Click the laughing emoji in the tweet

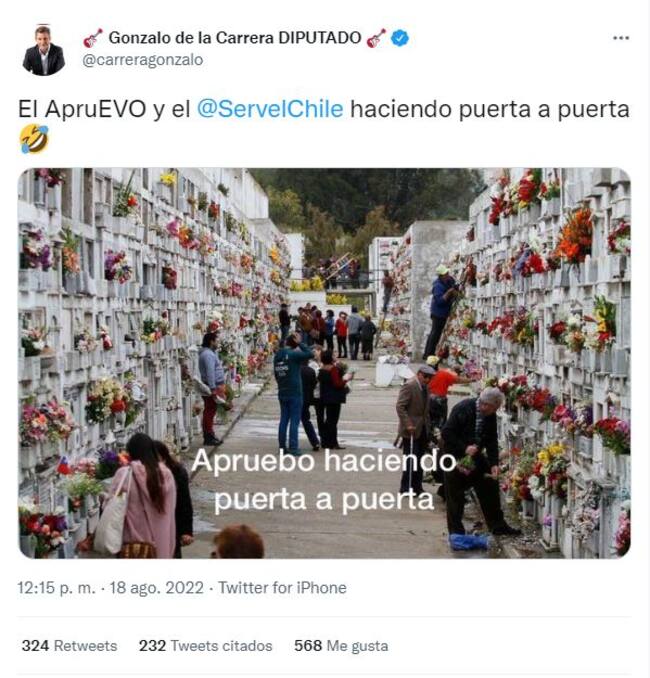pos(34,139)
